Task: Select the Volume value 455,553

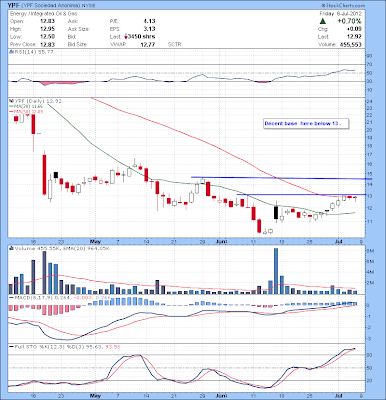Action: click(351, 44)
